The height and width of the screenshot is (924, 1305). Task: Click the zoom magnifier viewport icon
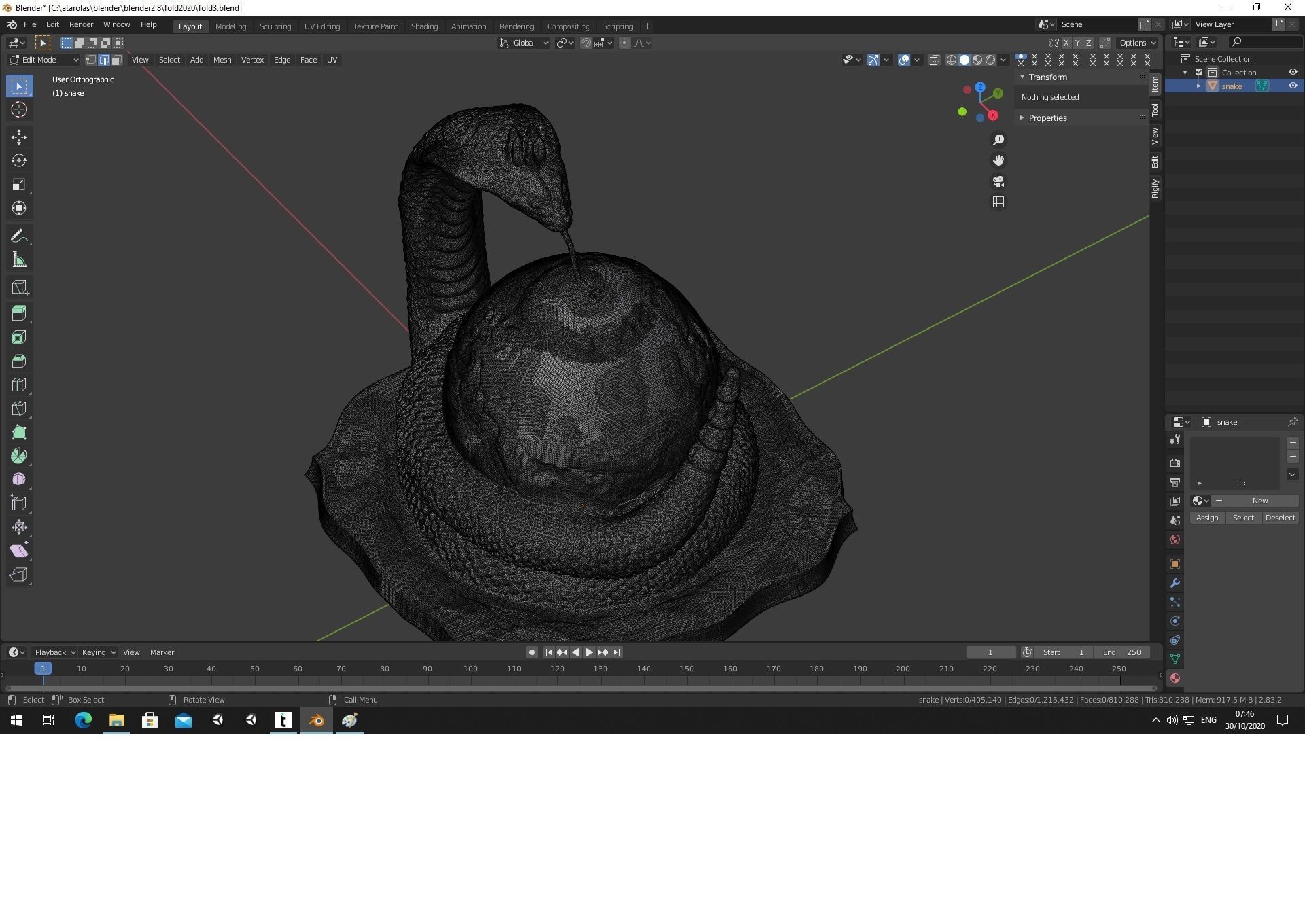998,140
